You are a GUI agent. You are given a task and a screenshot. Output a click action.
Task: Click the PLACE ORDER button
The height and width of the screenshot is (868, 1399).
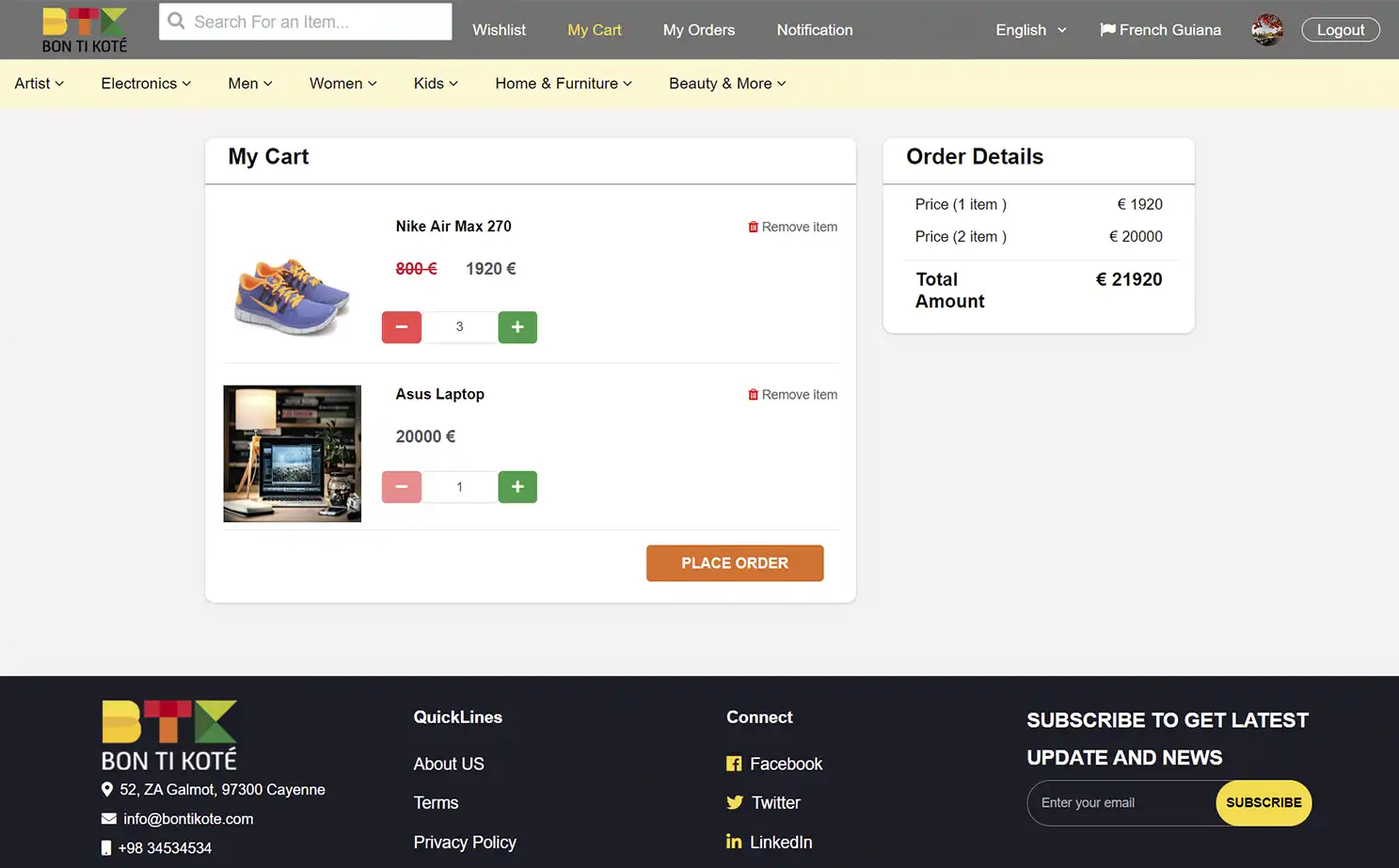(x=735, y=562)
